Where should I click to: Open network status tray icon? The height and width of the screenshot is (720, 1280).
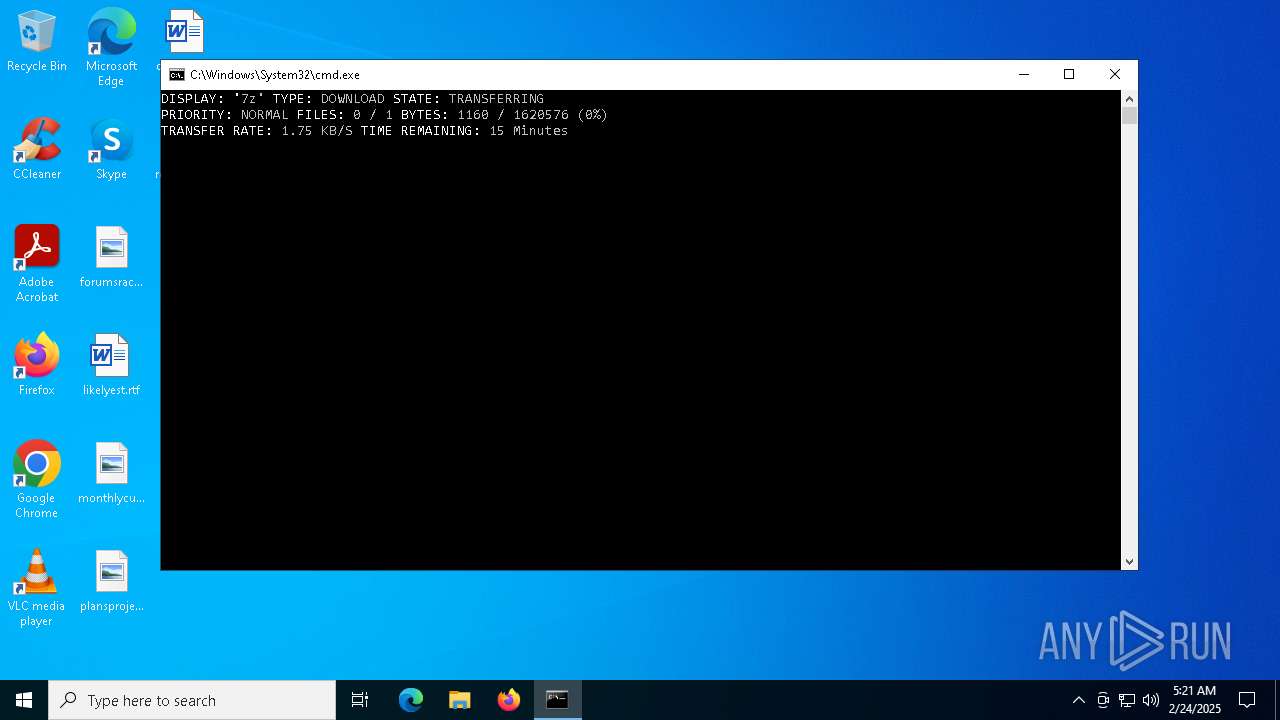tap(1127, 700)
